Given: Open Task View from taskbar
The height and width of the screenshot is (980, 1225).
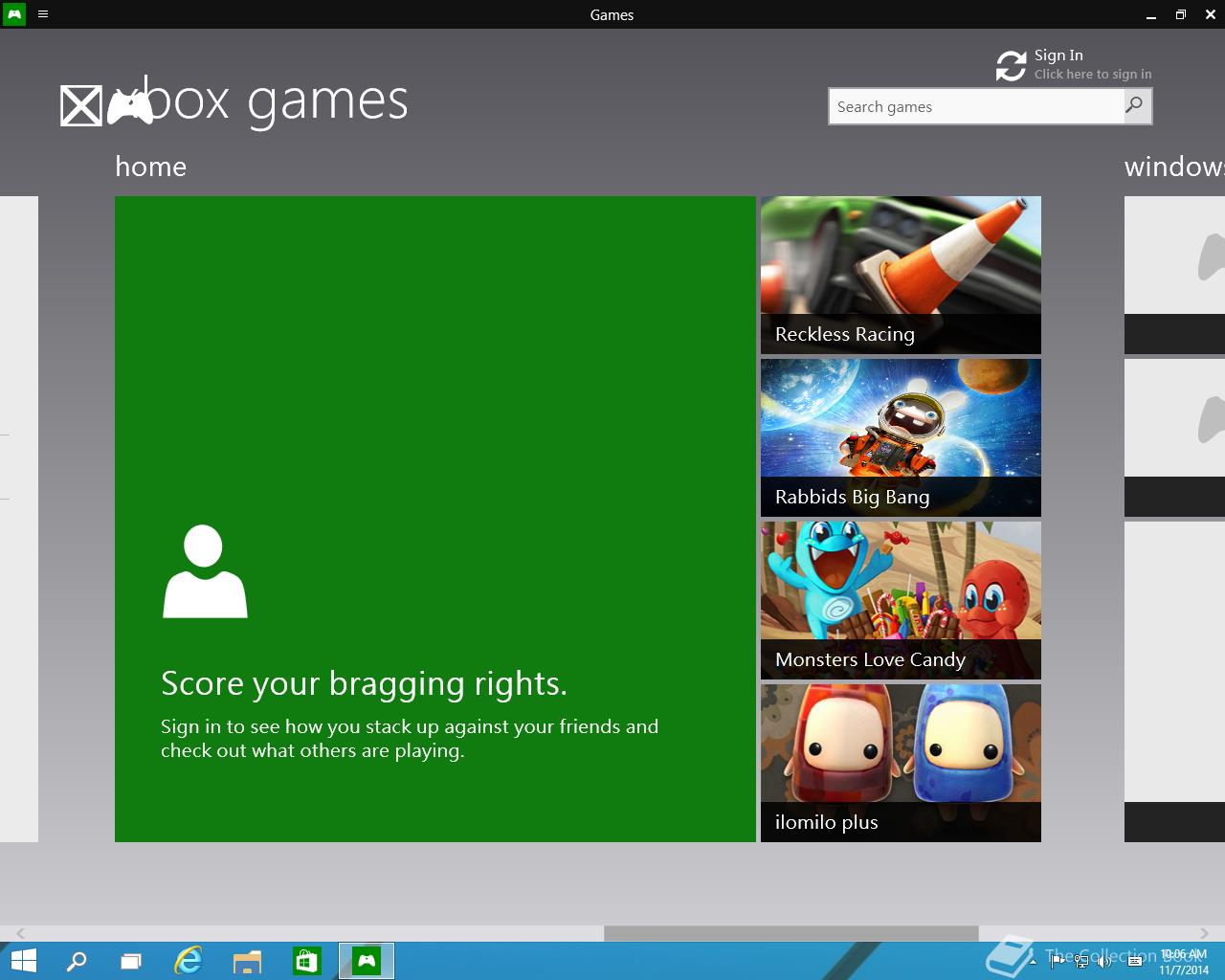Looking at the screenshot, I should (x=131, y=961).
